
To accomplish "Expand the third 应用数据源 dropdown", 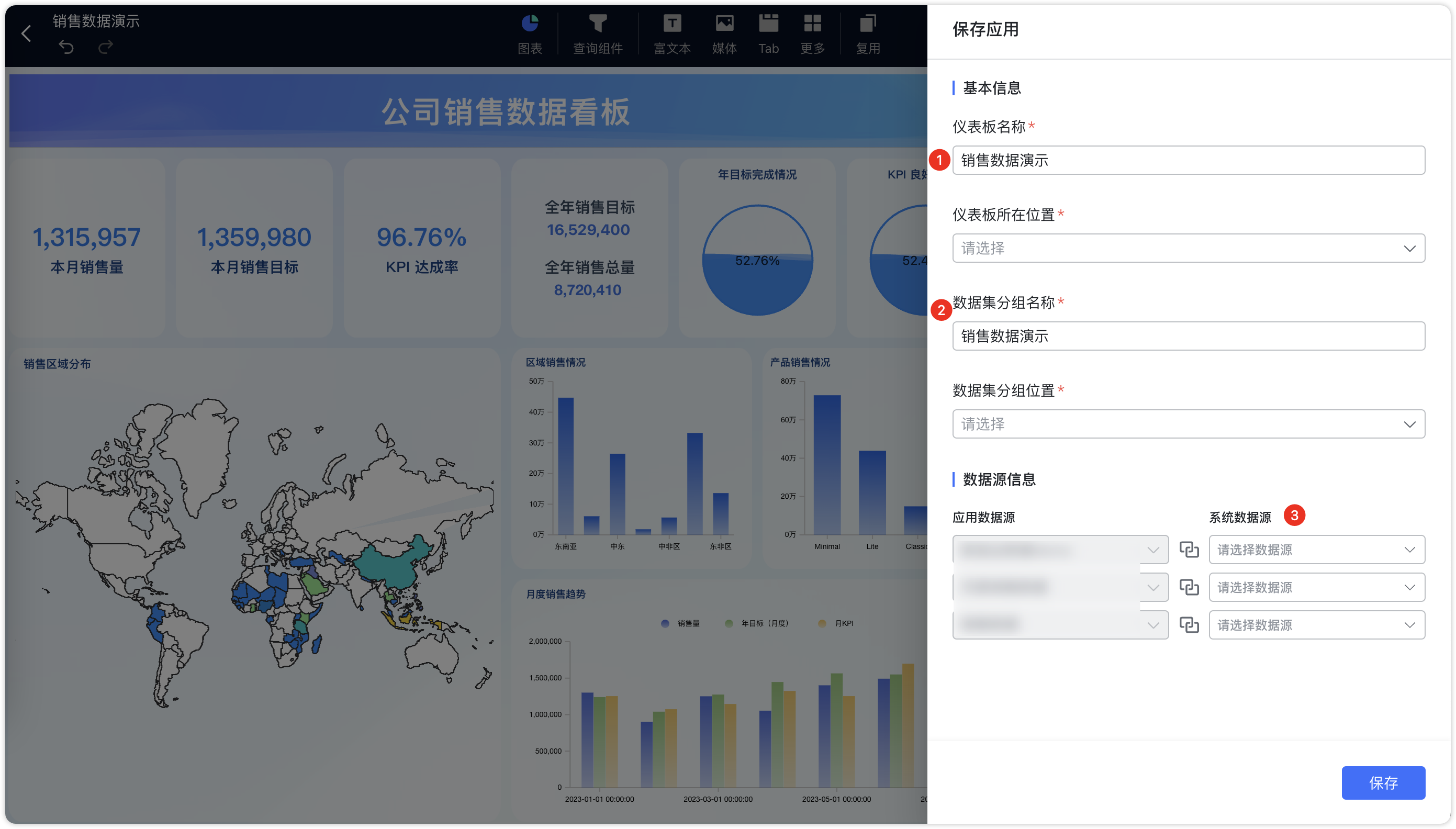I will [x=1060, y=624].
